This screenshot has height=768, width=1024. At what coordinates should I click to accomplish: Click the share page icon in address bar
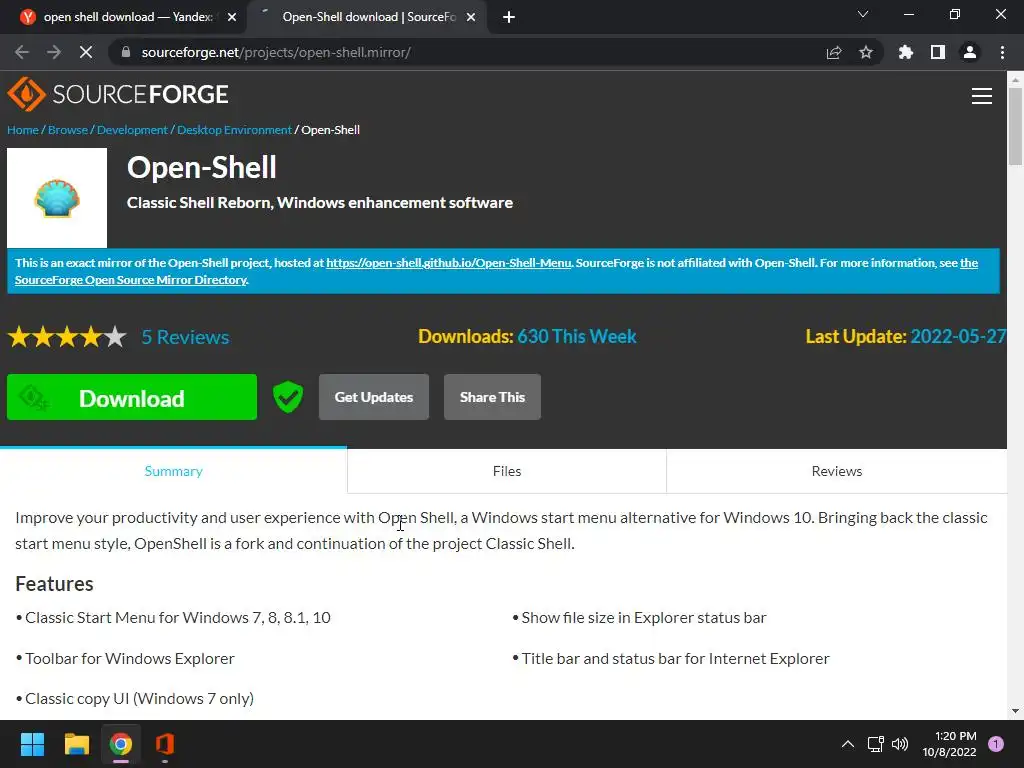(834, 52)
